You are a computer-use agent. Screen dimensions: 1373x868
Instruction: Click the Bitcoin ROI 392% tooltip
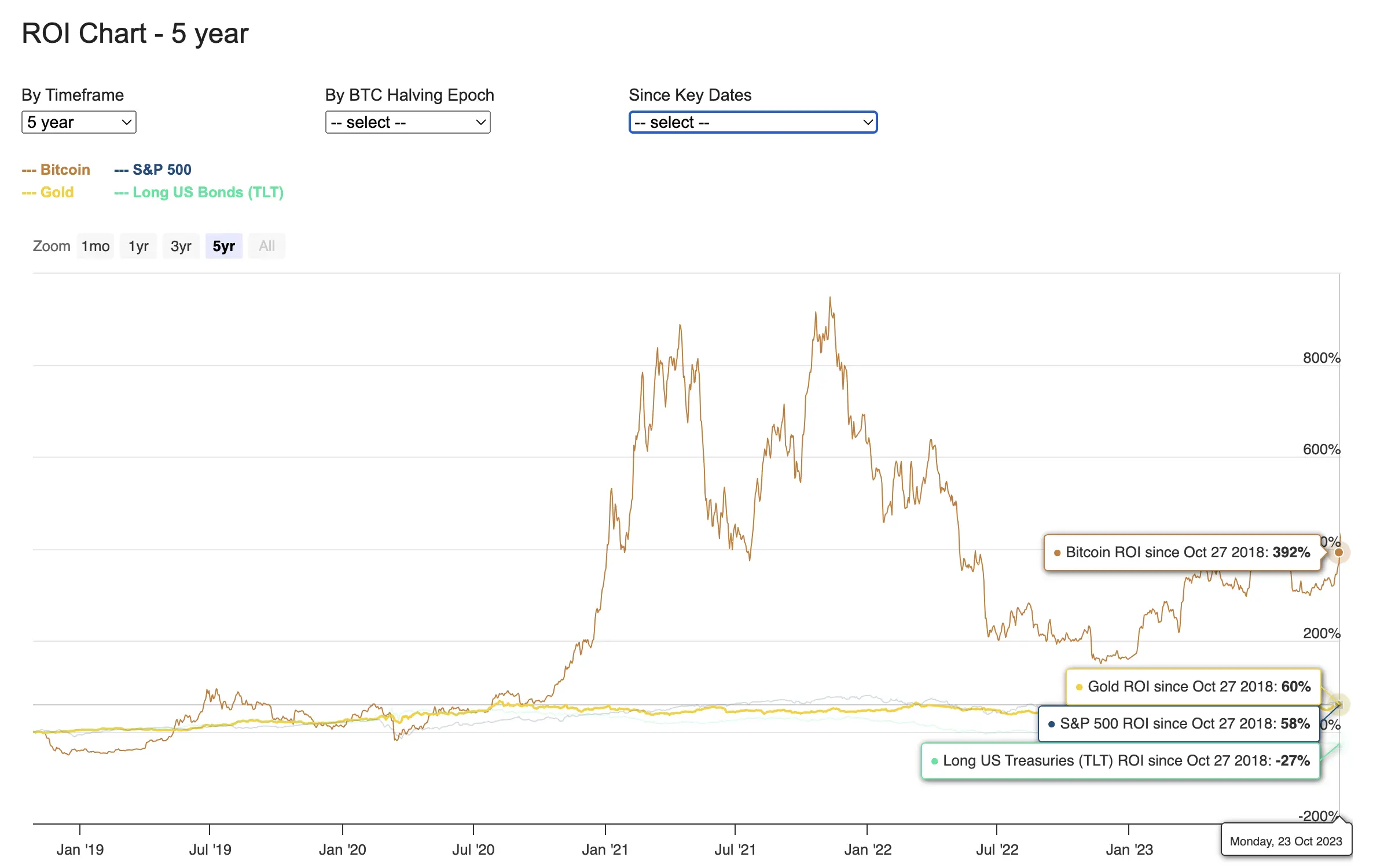[x=1183, y=552]
